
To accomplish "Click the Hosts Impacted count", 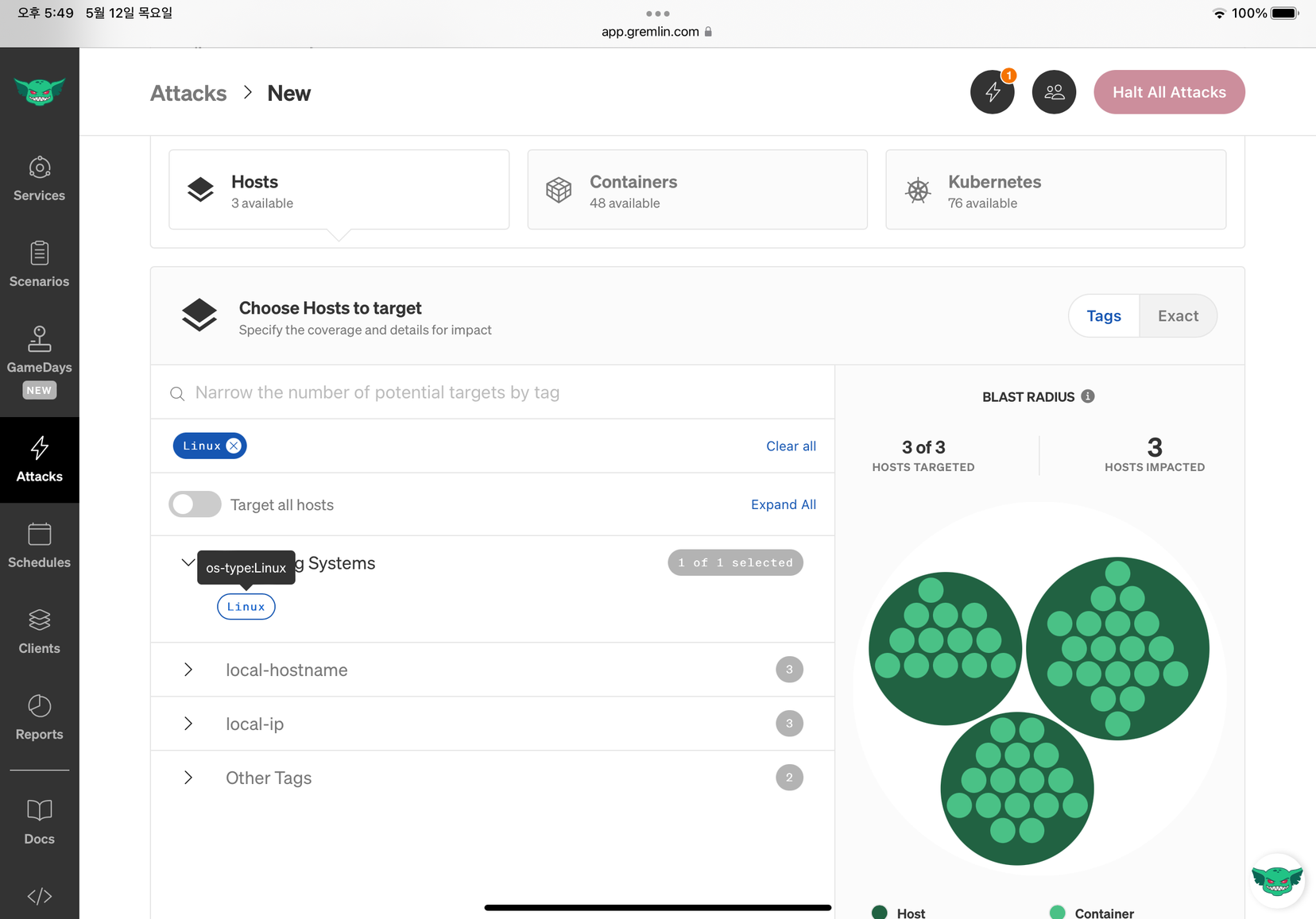I will (x=1155, y=447).
